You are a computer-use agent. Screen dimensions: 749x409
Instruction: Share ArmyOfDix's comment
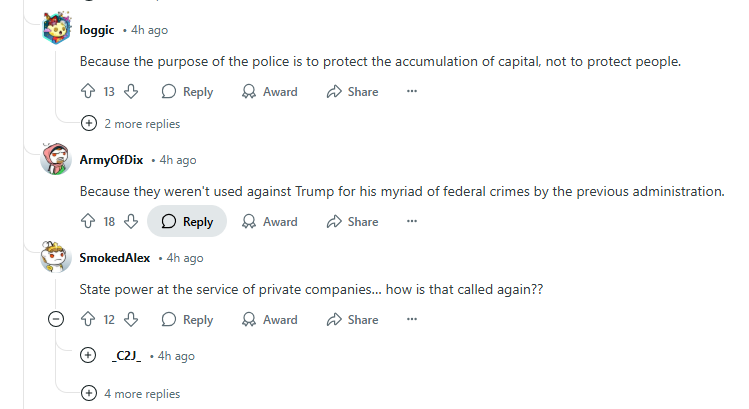(x=352, y=222)
